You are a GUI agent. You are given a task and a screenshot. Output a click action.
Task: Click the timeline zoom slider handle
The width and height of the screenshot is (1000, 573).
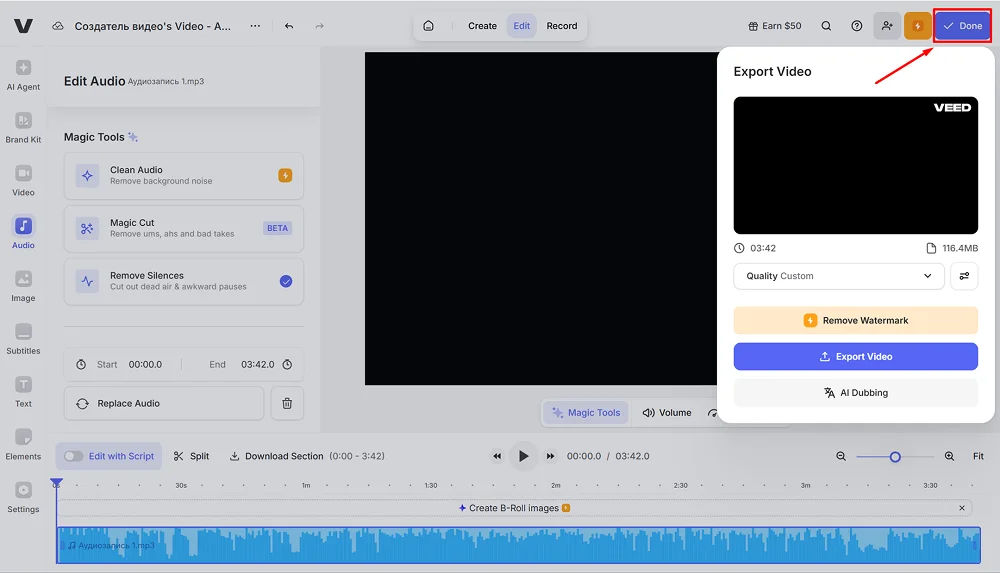coord(895,456)
